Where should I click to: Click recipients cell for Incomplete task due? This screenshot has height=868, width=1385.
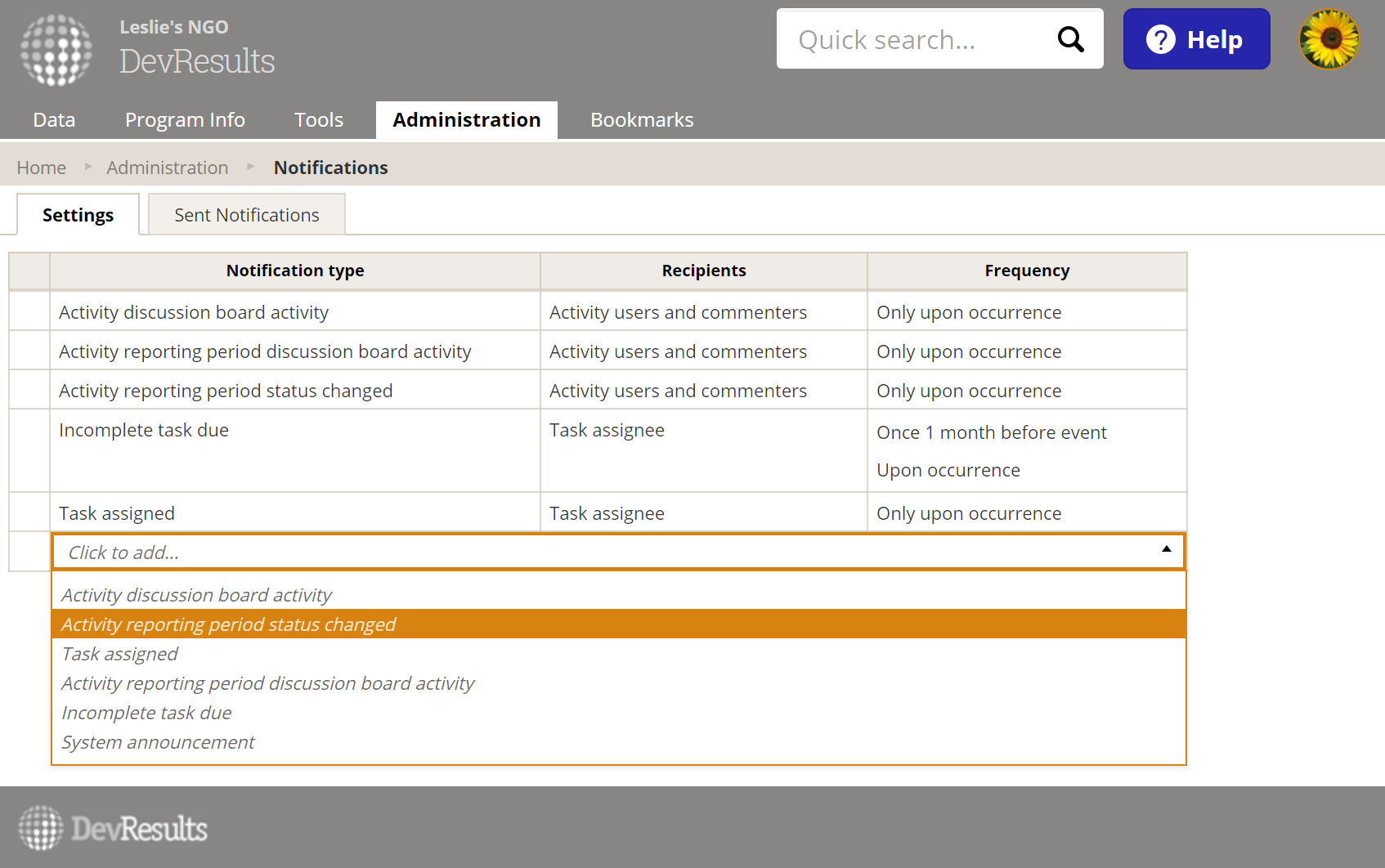pos(704,450)
